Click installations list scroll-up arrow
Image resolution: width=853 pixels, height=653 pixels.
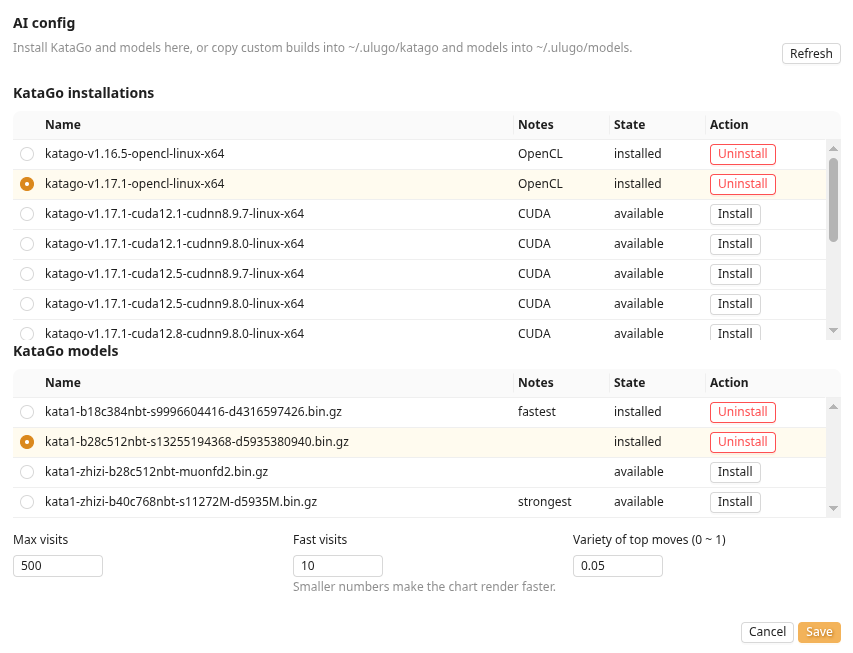833,149
